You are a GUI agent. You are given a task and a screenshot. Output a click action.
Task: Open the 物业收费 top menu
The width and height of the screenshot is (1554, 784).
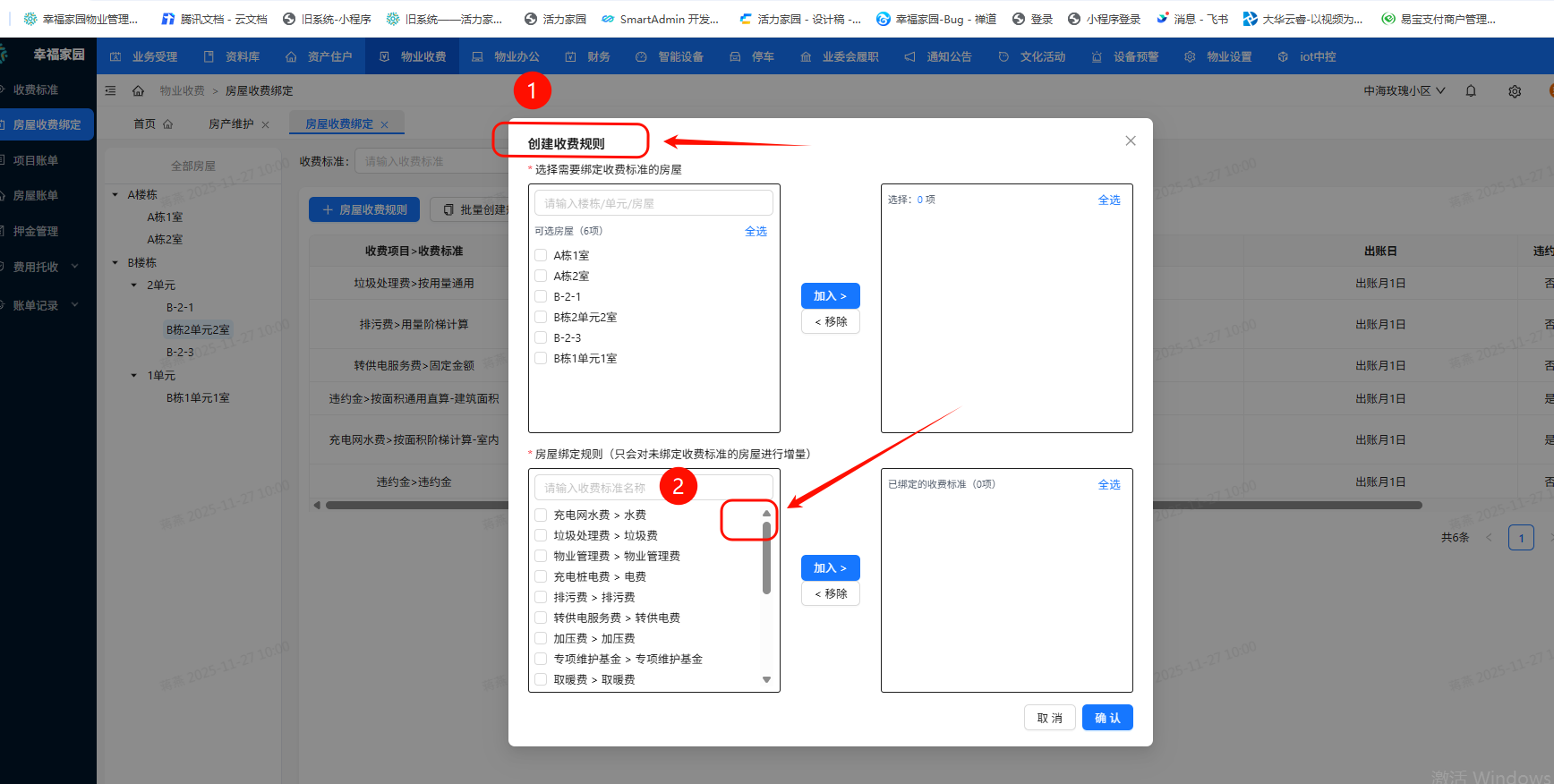414,56
